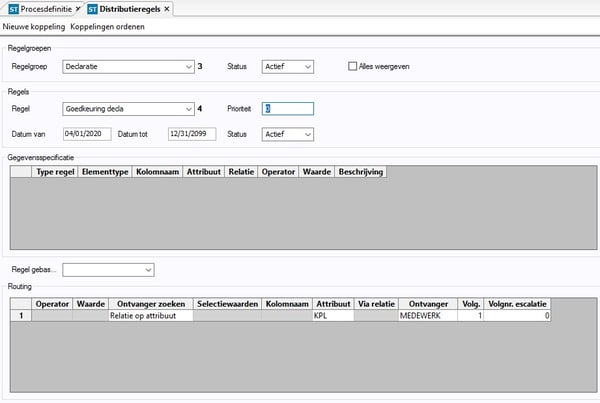
Task: Click the Type regel column header
Action: click(x=55, y=172)
